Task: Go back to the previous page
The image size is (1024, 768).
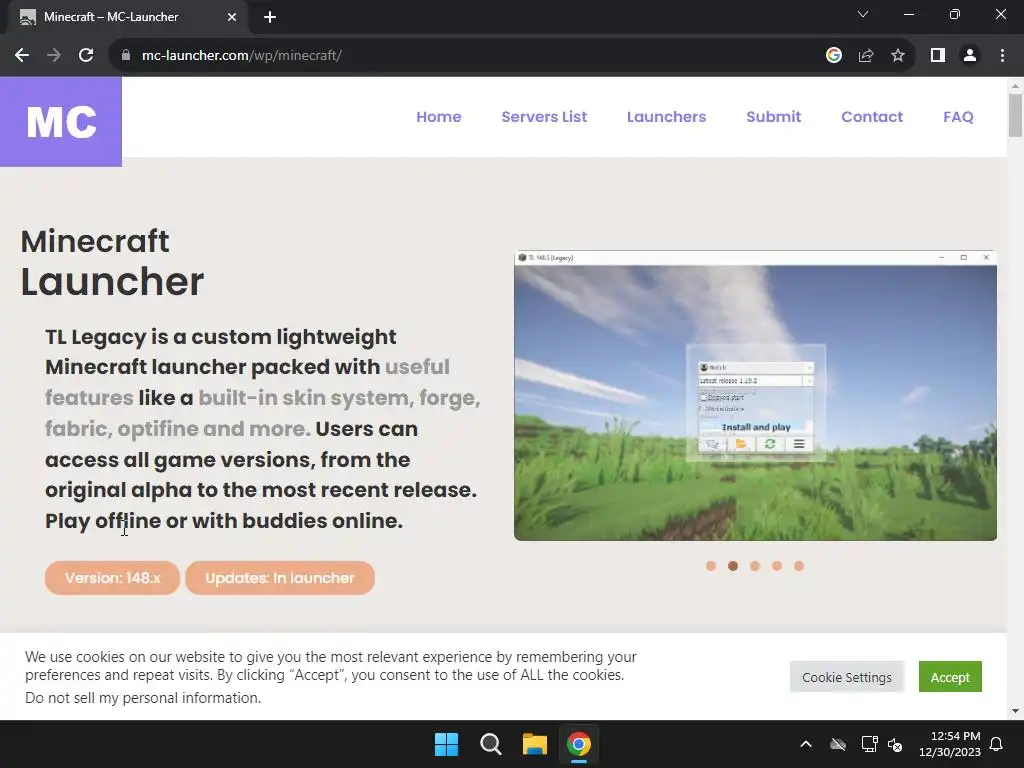Action: coord(22,56)
